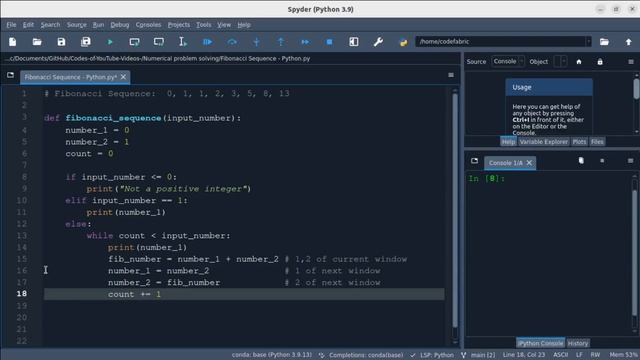Open the IPython console options menu
Viewport: 640px width, 360px height.
pyautogui.click(x=630, y=161)
